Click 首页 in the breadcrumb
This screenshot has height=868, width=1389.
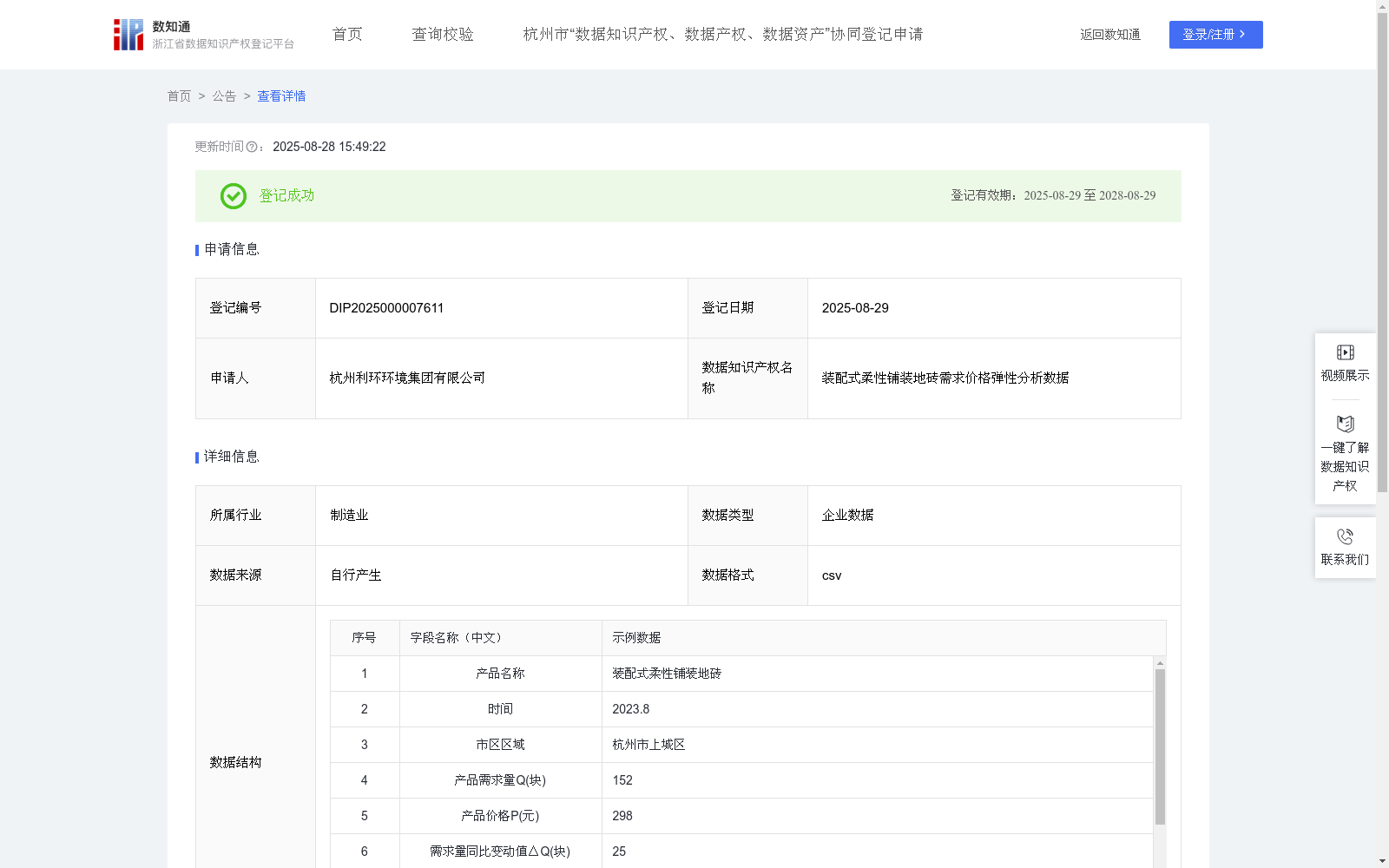pos(179,96)
